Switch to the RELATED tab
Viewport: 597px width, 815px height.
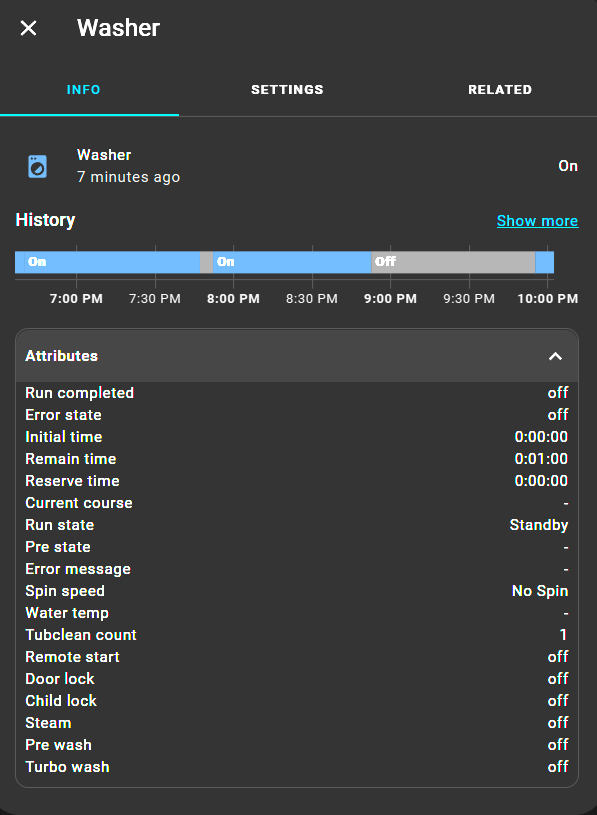point(500,89)
